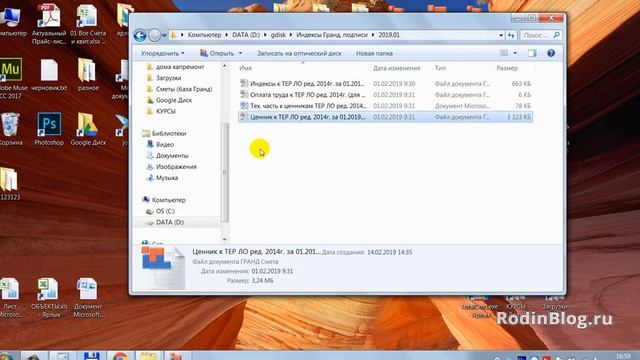Select the file Ценник к ТЕР ЛО ред. 2014г.
The width and height of the screenshot is (640, 360).
(x=385, y=117)
